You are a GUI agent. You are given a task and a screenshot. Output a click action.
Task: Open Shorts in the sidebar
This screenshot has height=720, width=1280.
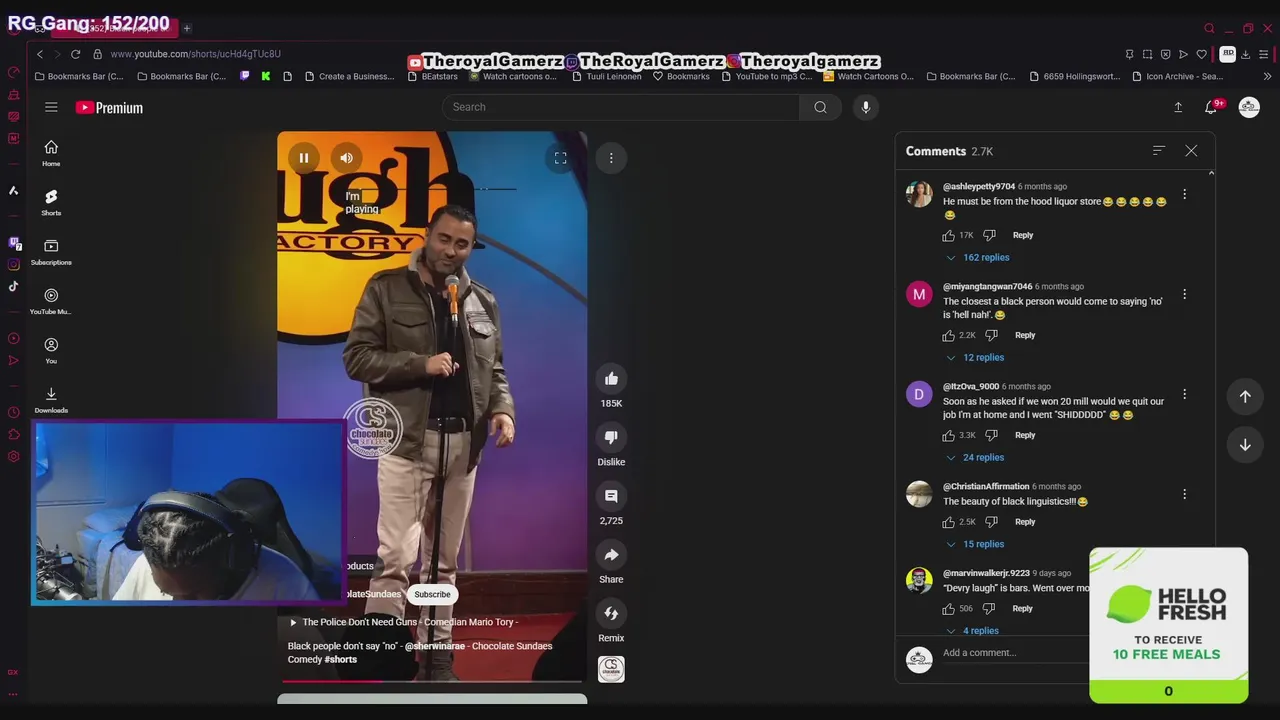click(51, 202)
